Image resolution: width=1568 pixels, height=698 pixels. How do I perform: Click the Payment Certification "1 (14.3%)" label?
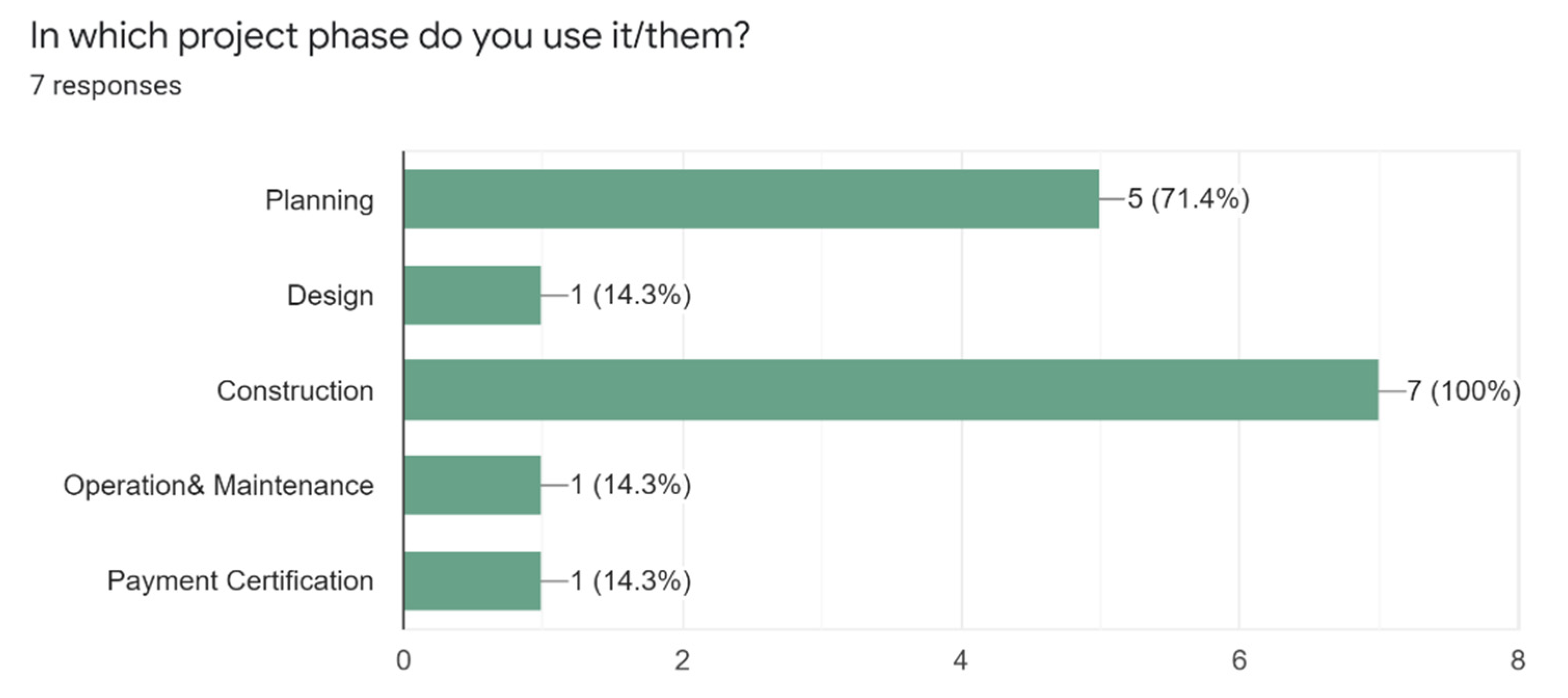pyautogui.click(x=631, y=581)
